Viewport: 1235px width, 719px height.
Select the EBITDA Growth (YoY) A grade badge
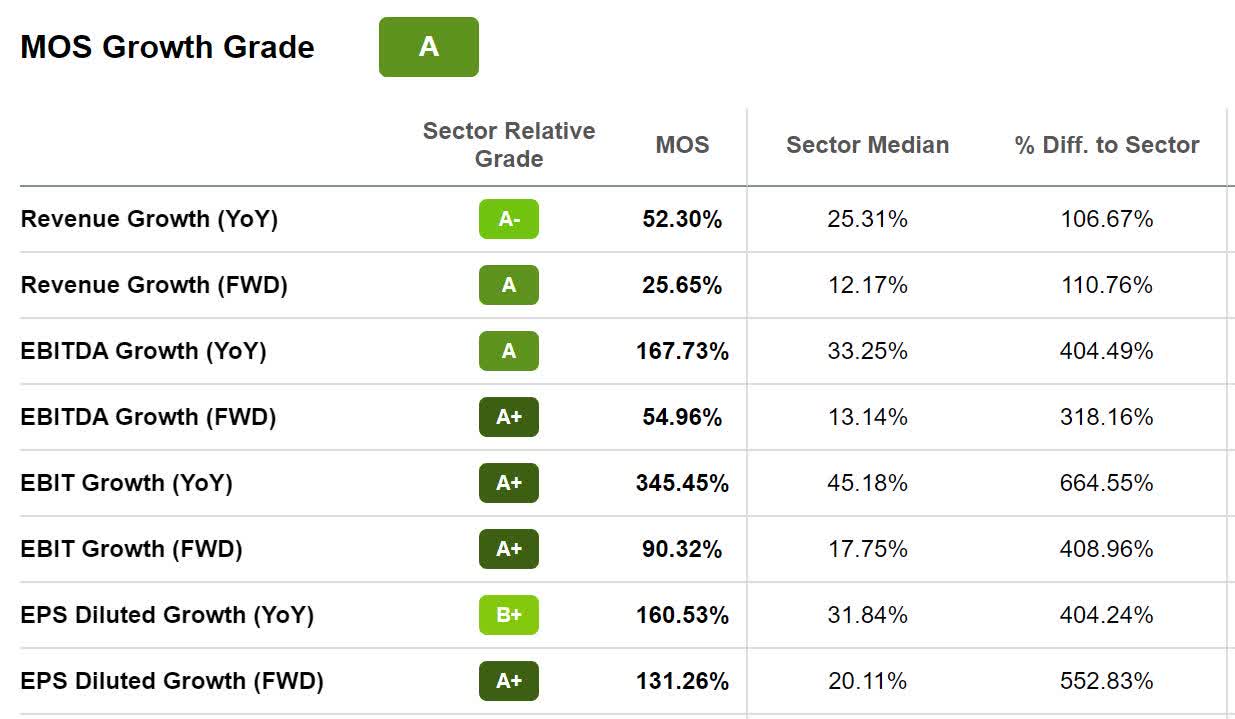pyautogui.click(x=508, y=351)
